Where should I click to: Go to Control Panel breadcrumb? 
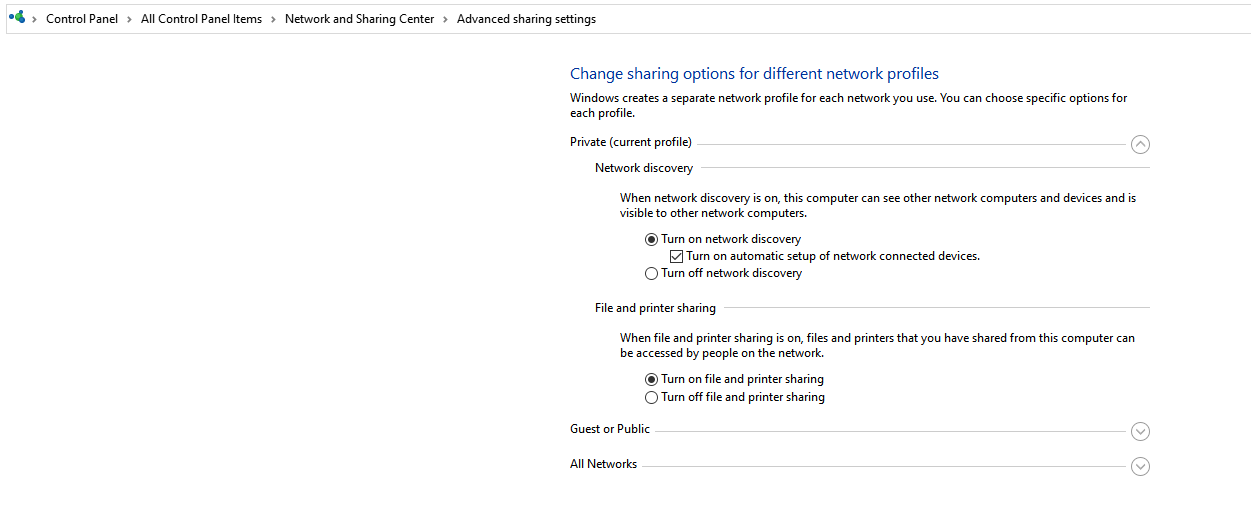click(82, 19)
